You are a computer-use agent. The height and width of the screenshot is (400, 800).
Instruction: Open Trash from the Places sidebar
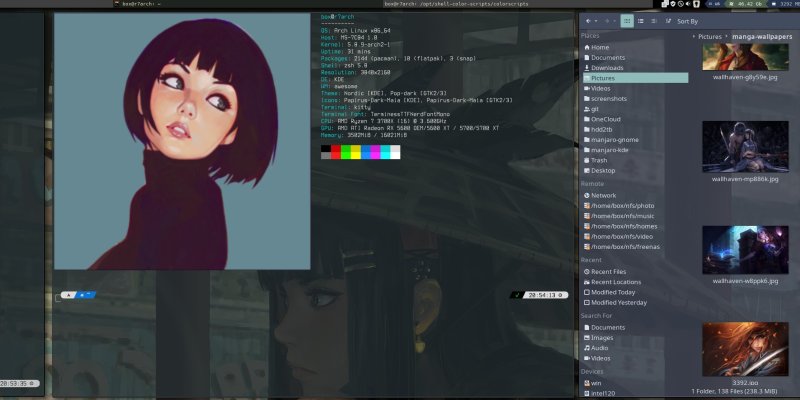click(598, 160)
